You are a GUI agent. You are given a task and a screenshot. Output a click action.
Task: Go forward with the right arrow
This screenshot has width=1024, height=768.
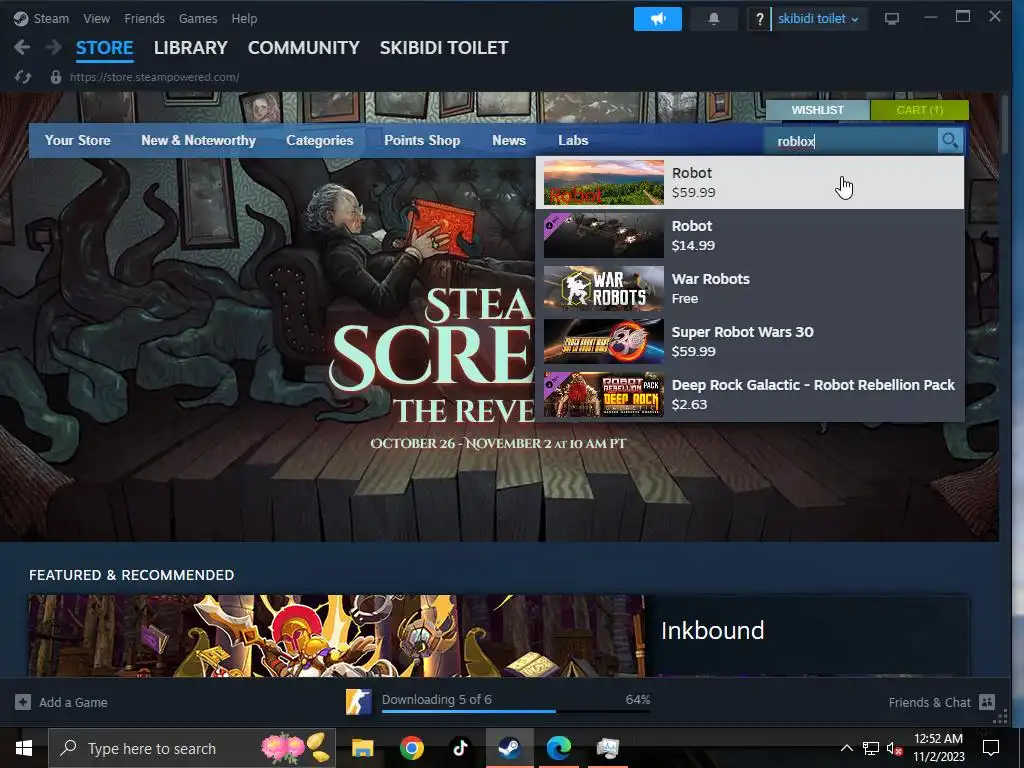tap(54, 47)
